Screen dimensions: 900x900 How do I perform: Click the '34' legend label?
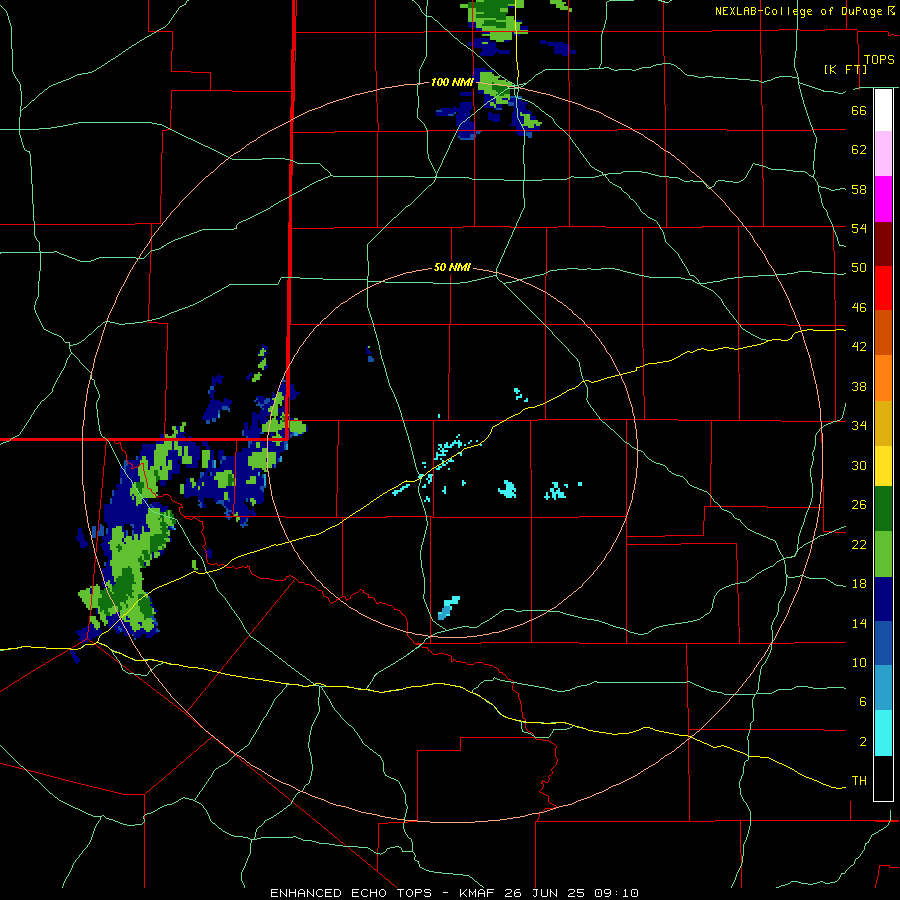click(859, 426)
